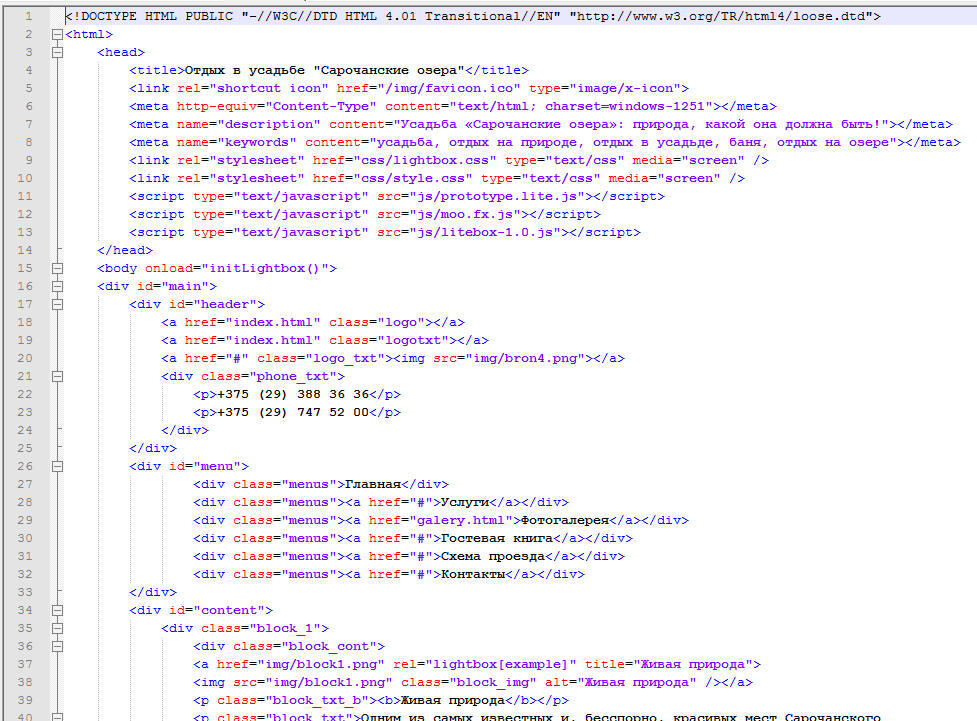Collapse the <body onload> fold marker on line 15
Screen dimensions: 977x721
point(57,268)
